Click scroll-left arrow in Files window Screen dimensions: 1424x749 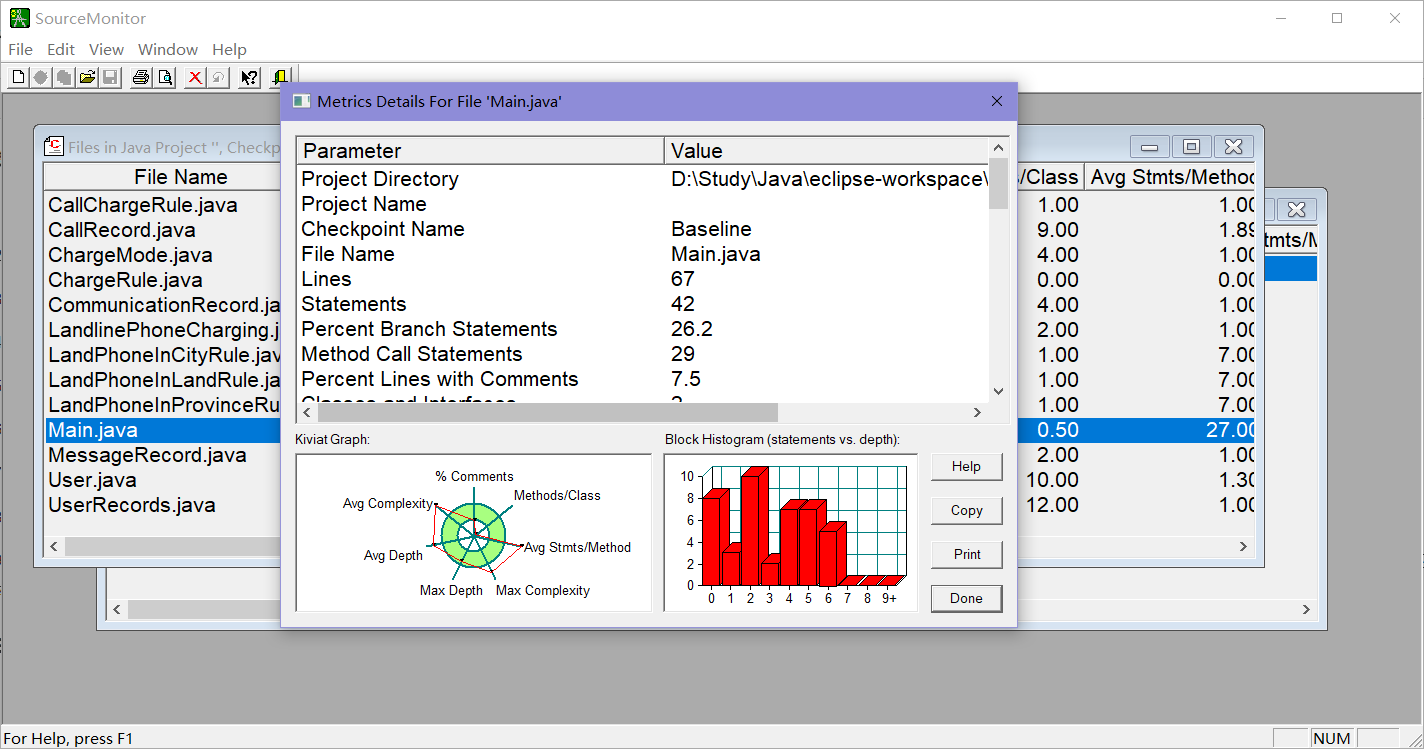coord(54,547)
